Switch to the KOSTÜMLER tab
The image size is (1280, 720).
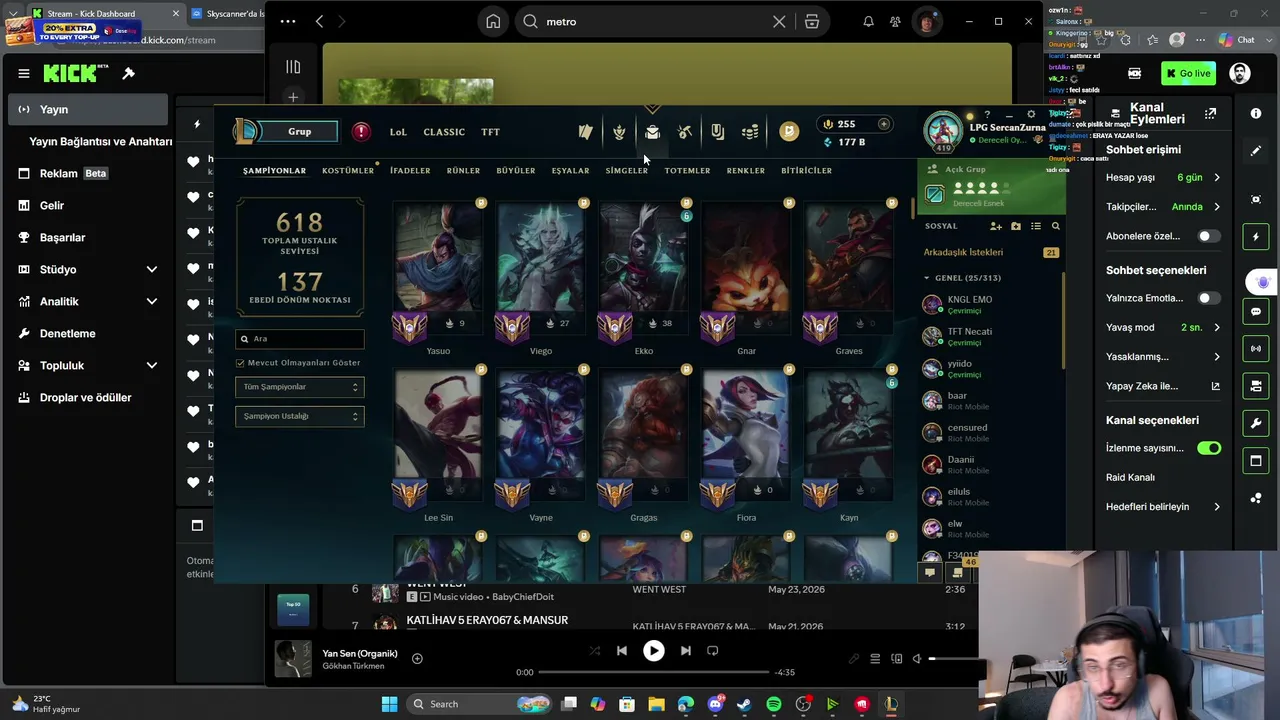(348, 170)
